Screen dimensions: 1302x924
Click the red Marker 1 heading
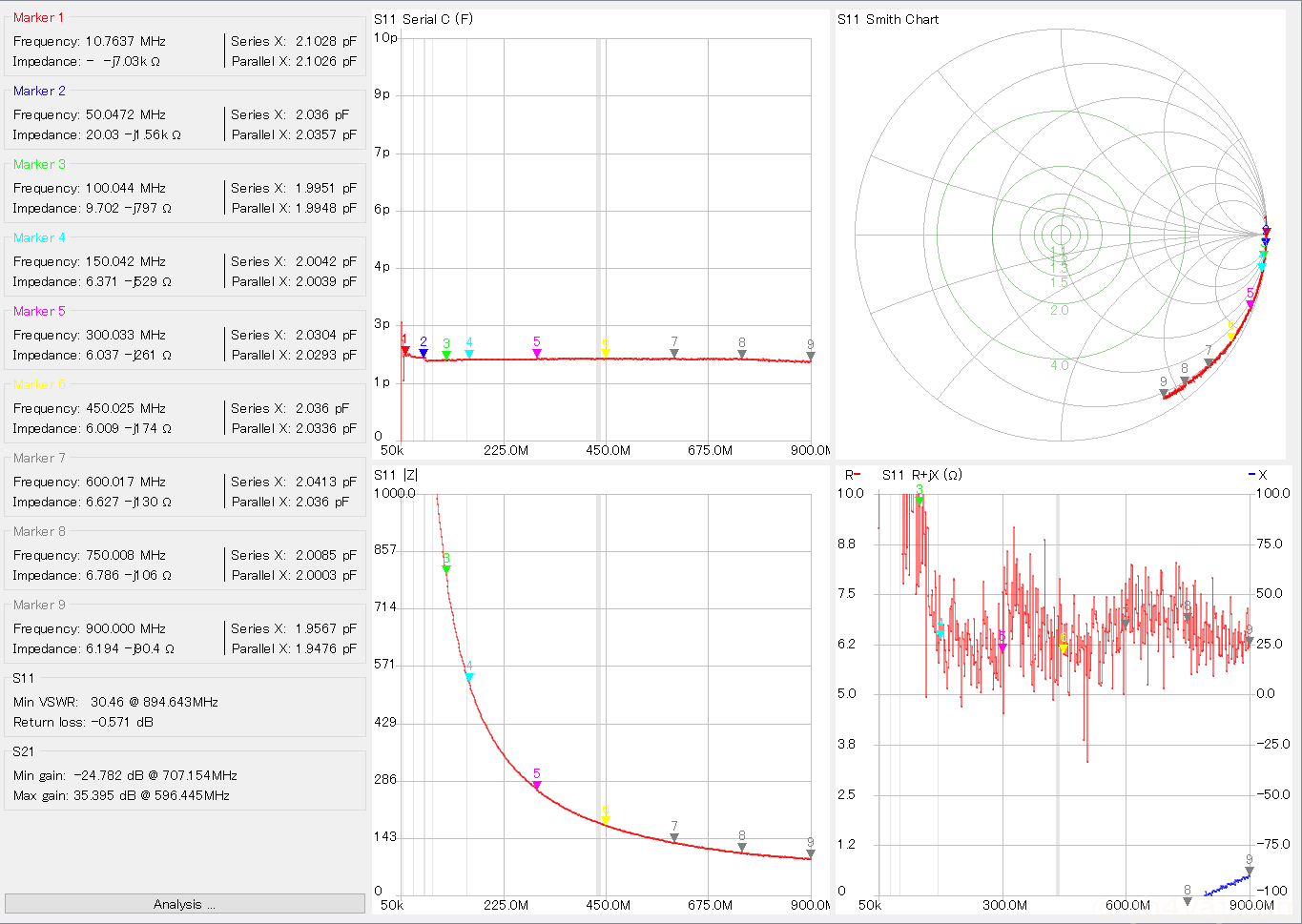39,17
